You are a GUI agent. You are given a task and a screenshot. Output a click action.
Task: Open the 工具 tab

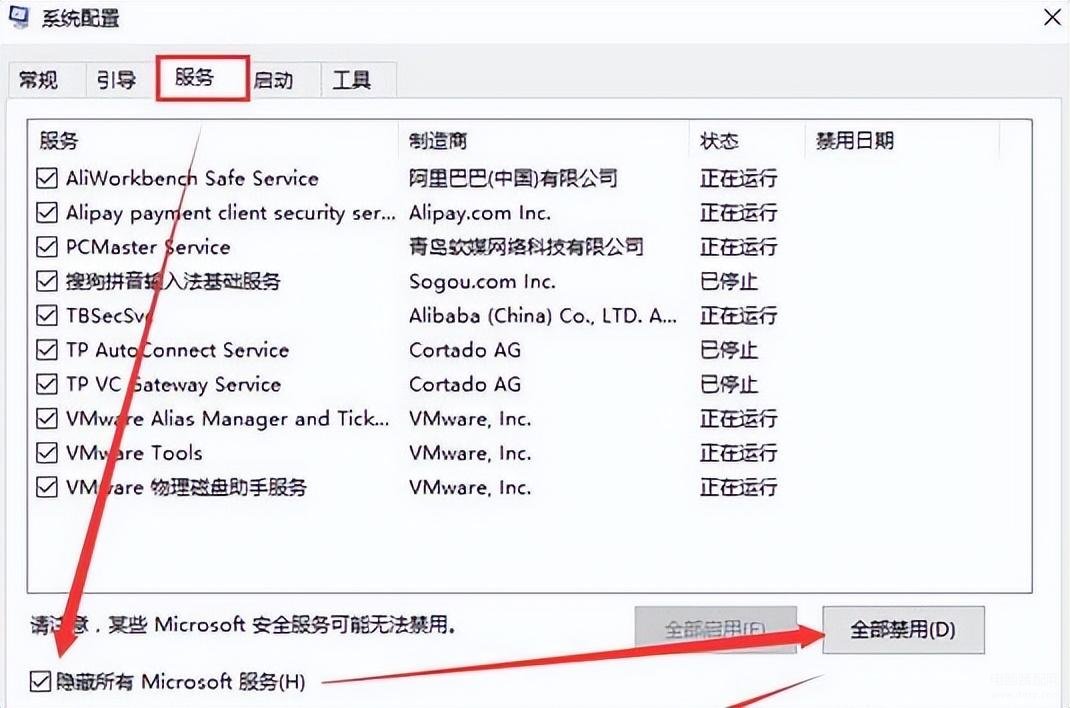[x=351, y=80]
